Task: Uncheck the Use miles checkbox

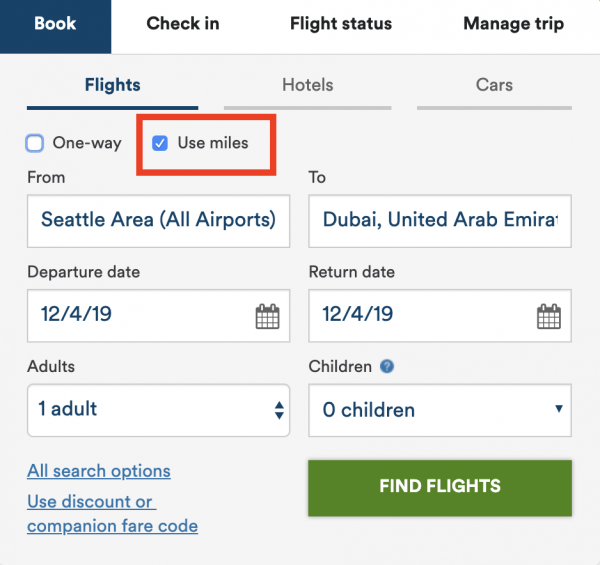Action: [x=160, y=143]
